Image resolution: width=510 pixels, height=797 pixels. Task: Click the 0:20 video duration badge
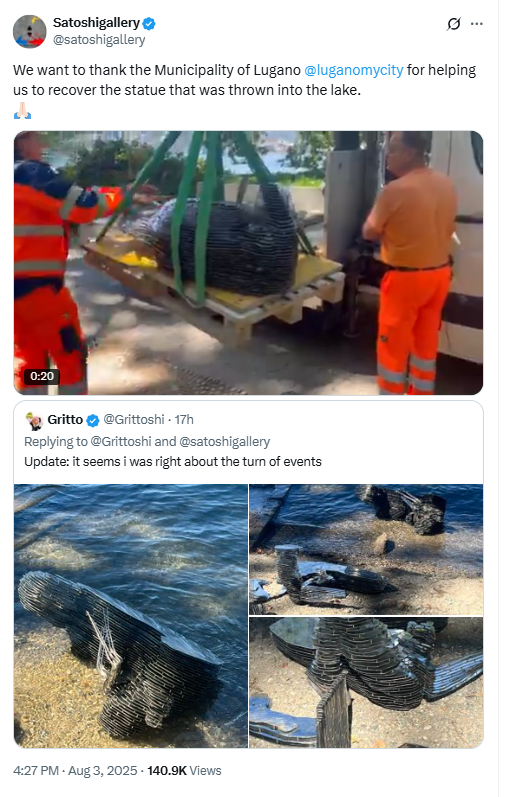click(42, 376)
